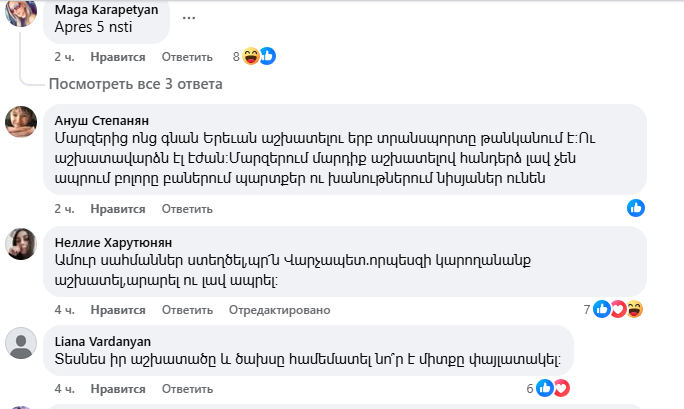The width and height of the screenshot is (684, 409).
Task: Open Ануш Степанян's profile avatar
Action: coord(22,122)
